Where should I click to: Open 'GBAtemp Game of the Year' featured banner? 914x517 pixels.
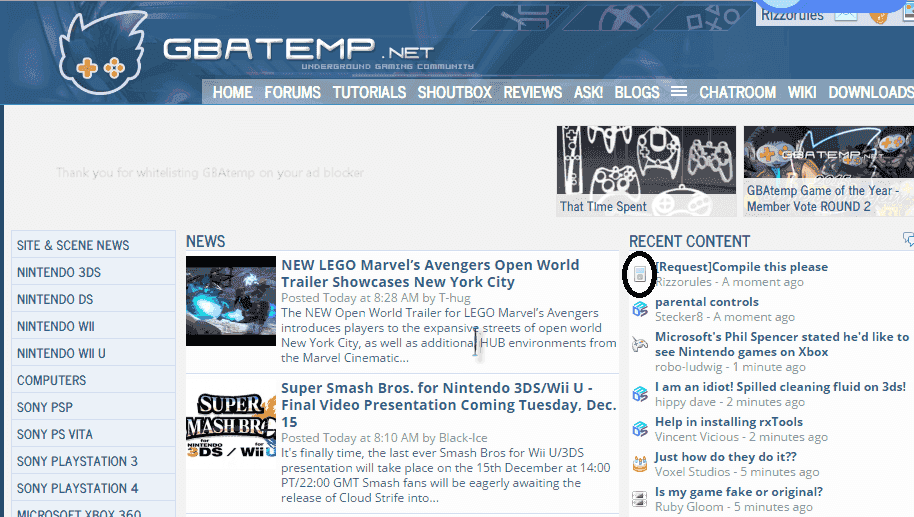[829, 171]
